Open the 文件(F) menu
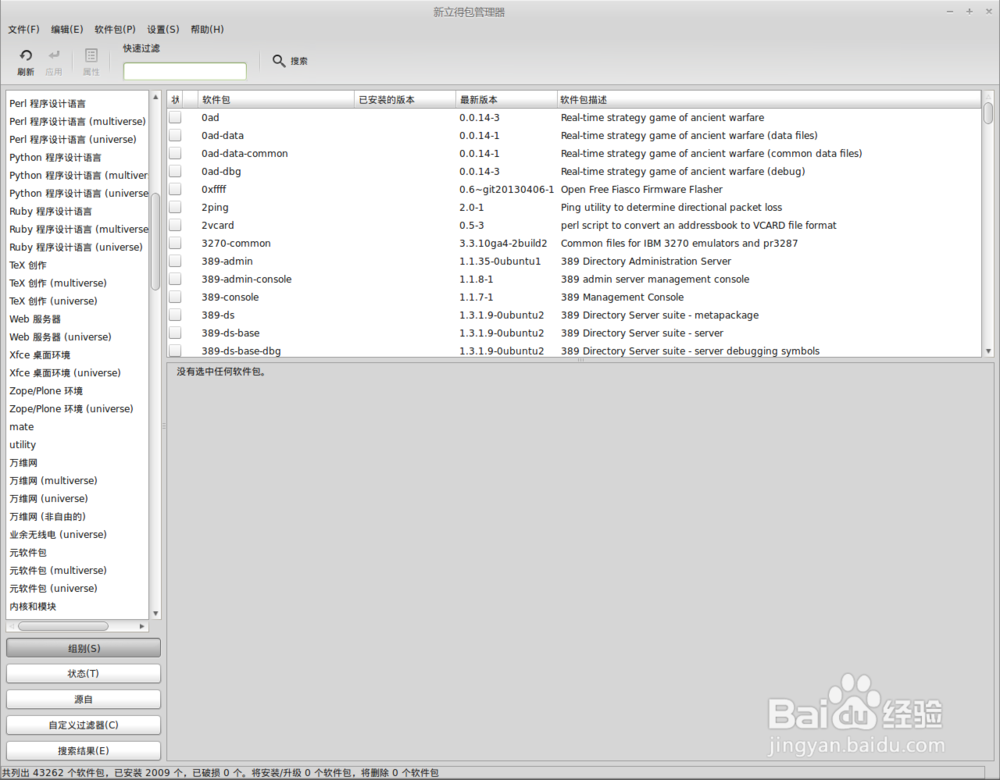 click(22, 29)
